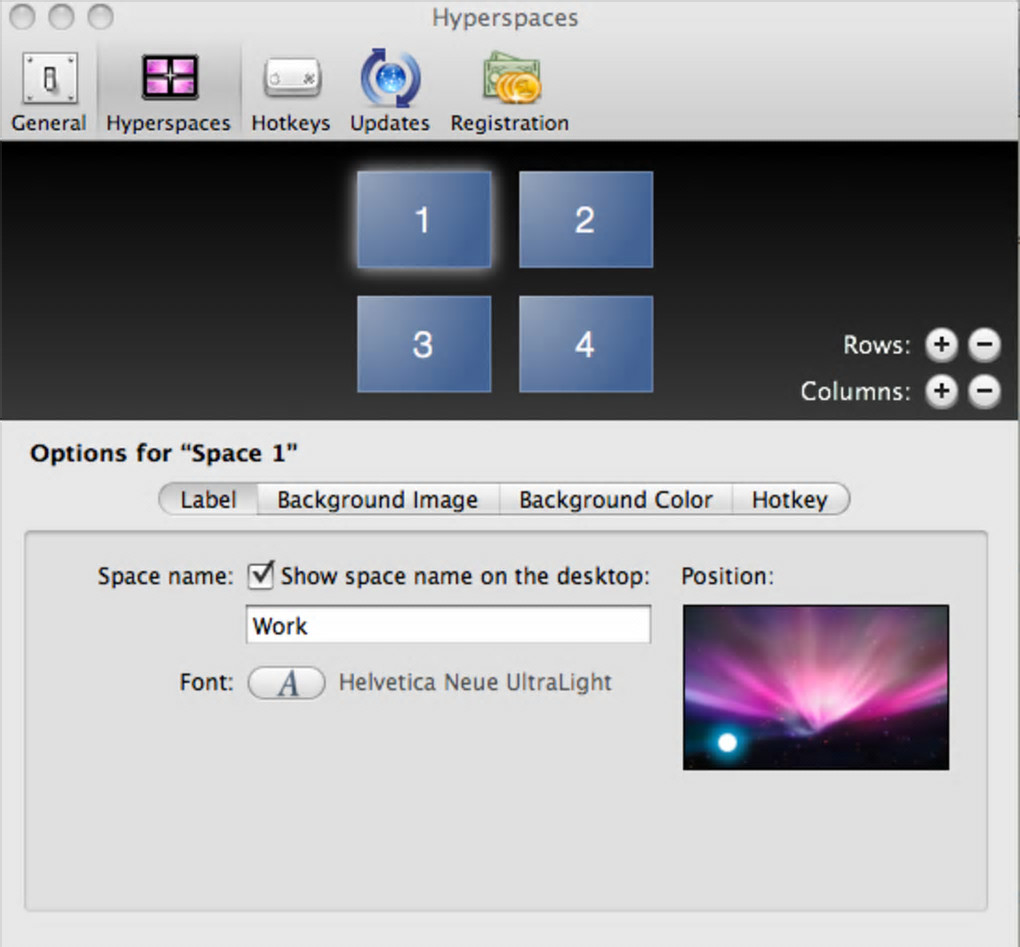Select the Hyperspaces toolbar icon
The width and height of the screenshot is (1020, 947).
click(169, 91)
